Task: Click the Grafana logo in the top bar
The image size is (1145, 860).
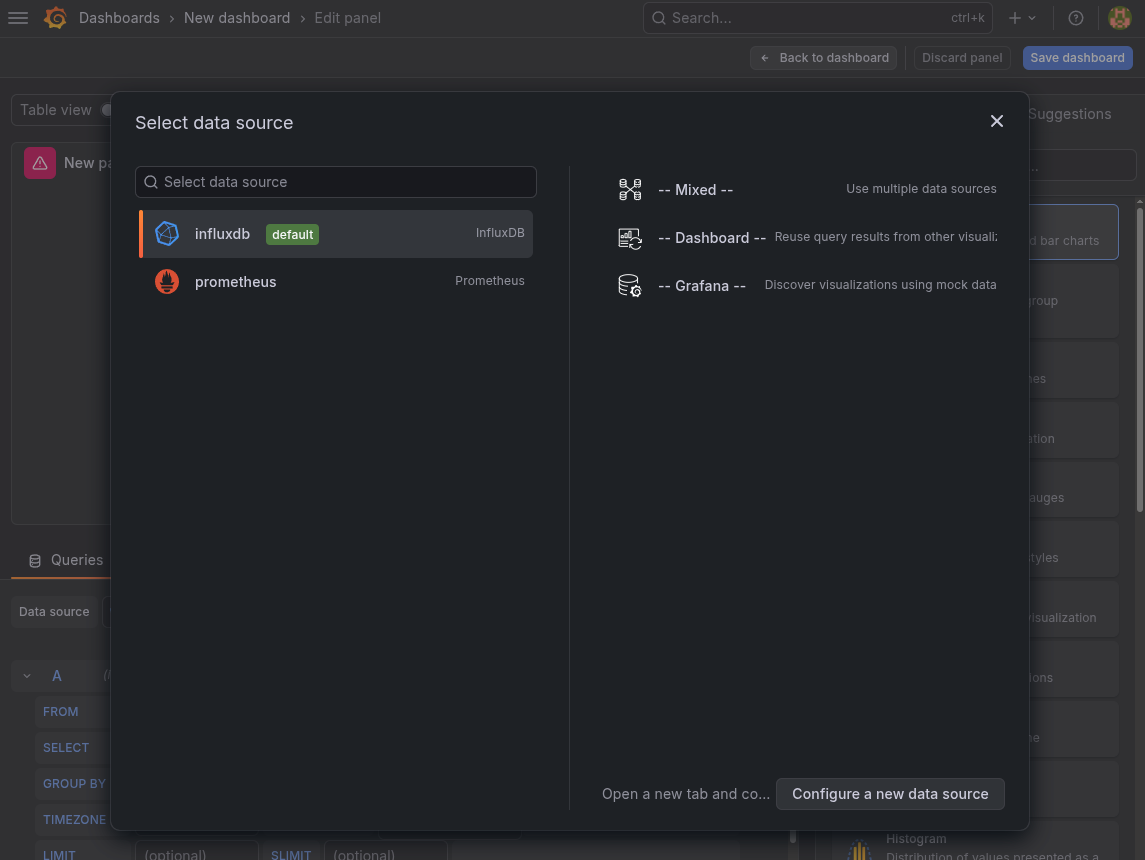Action: [x=56, y=17]
